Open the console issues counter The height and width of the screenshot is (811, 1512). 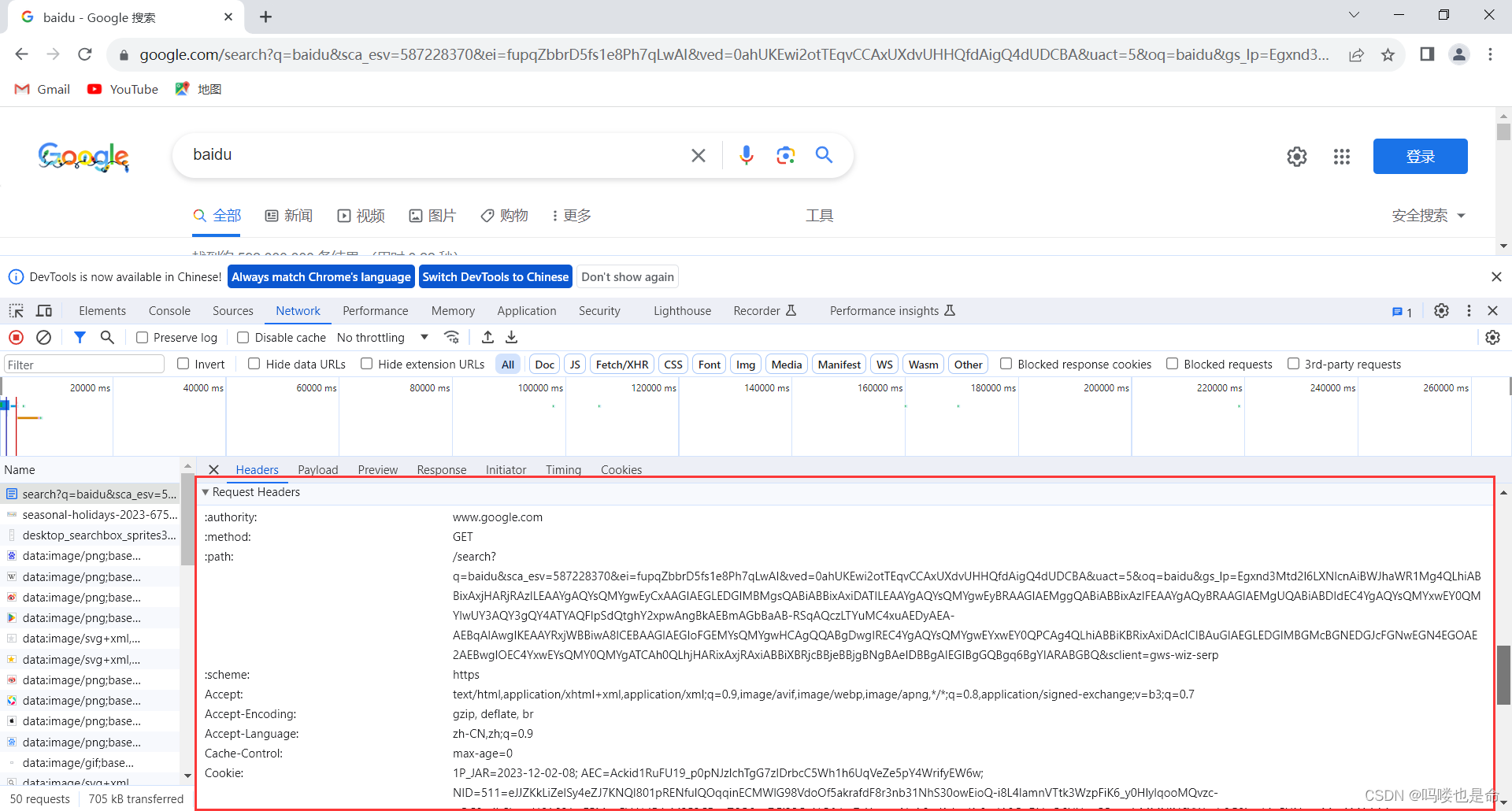(1402, 312)
